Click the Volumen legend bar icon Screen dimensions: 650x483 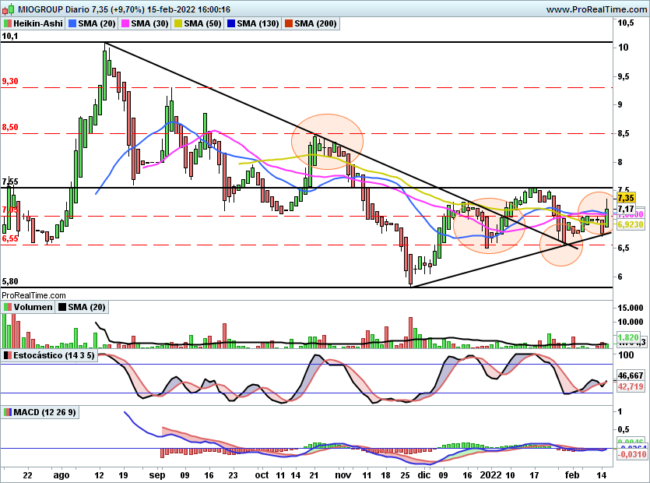(7, 307)
